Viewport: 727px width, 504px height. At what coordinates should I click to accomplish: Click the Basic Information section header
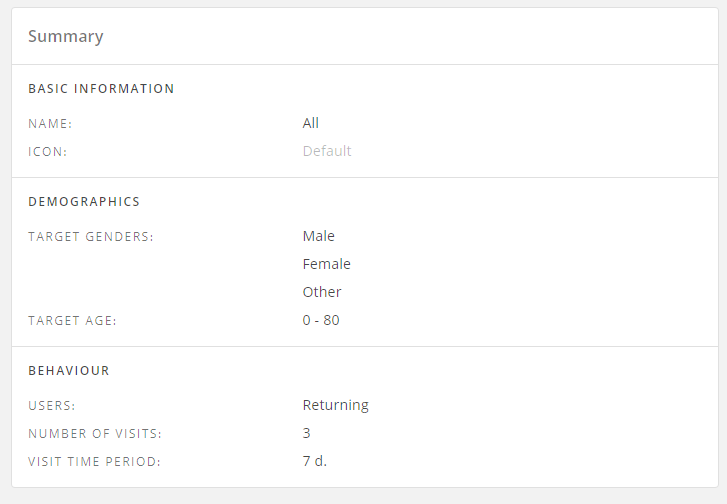tap(101, 89)
